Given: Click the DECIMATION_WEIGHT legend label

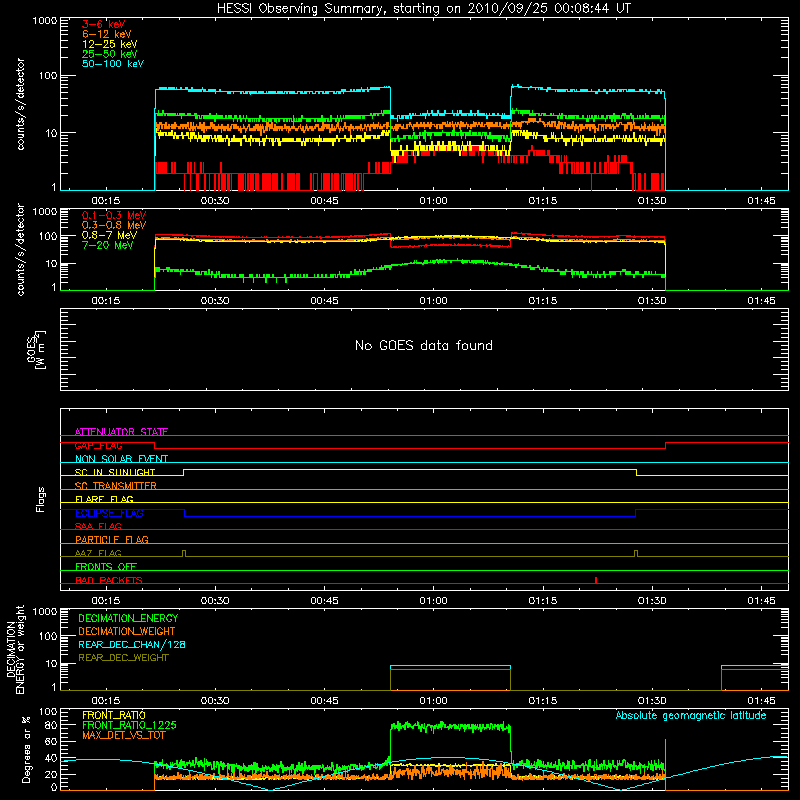Looking at the screenshot, I should click(127, 632).
